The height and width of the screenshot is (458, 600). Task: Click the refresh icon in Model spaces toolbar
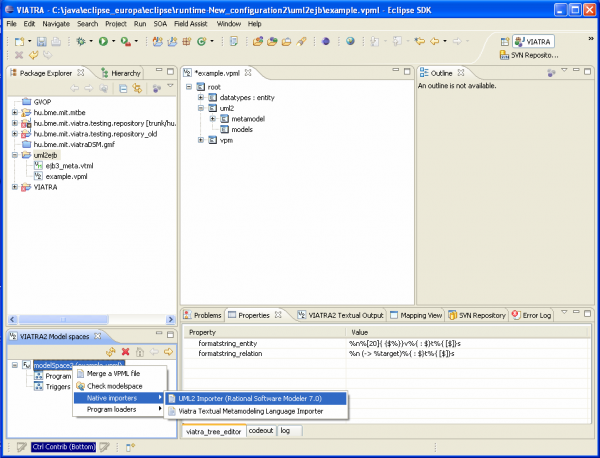111,352
